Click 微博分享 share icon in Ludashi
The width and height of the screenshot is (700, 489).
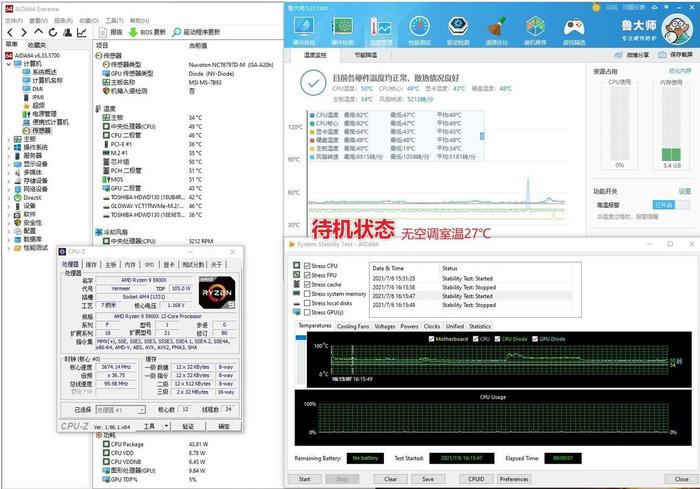pyautogui.click(x=618, y=55)
